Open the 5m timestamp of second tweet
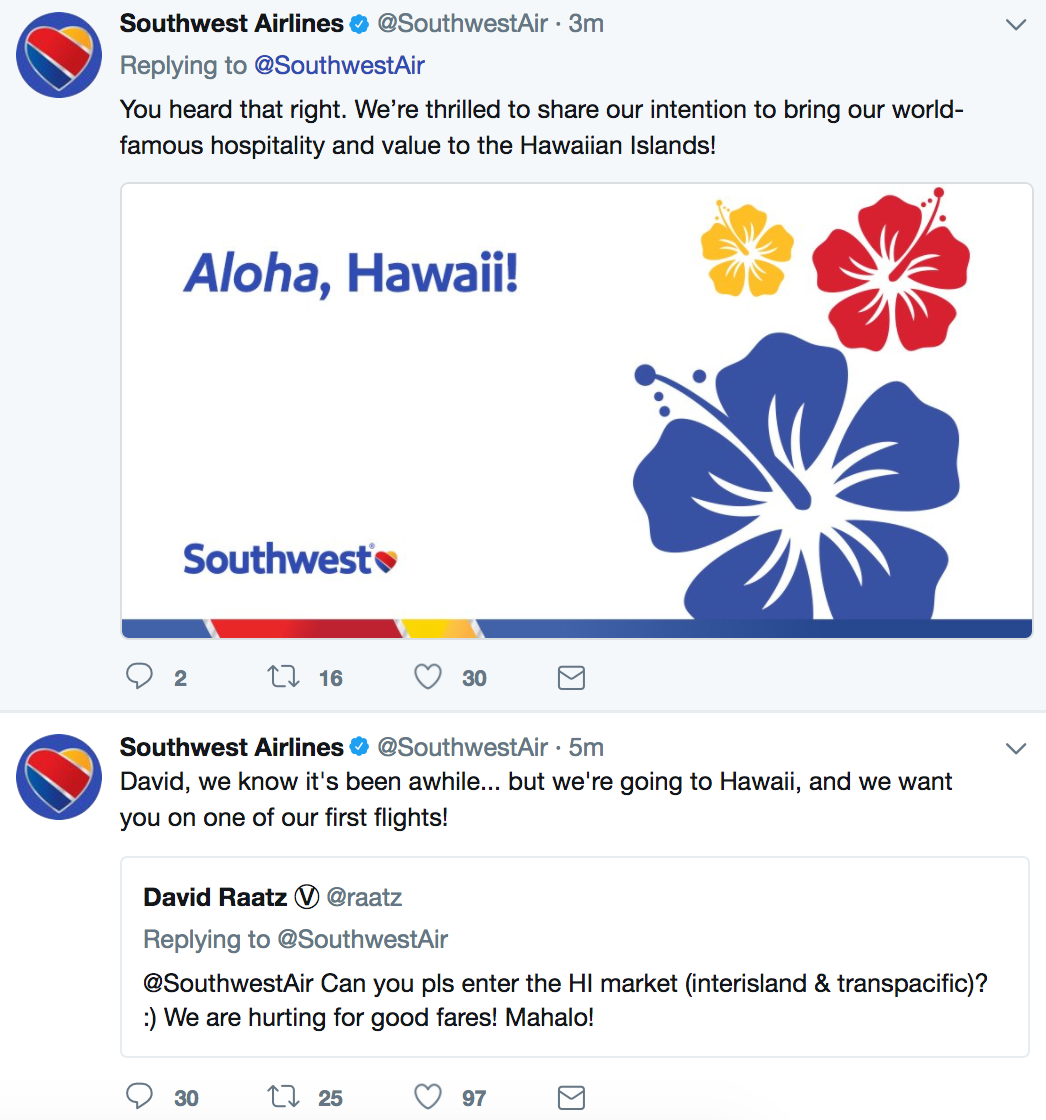Screen dimensions: 1046x1120 [586, 747]
